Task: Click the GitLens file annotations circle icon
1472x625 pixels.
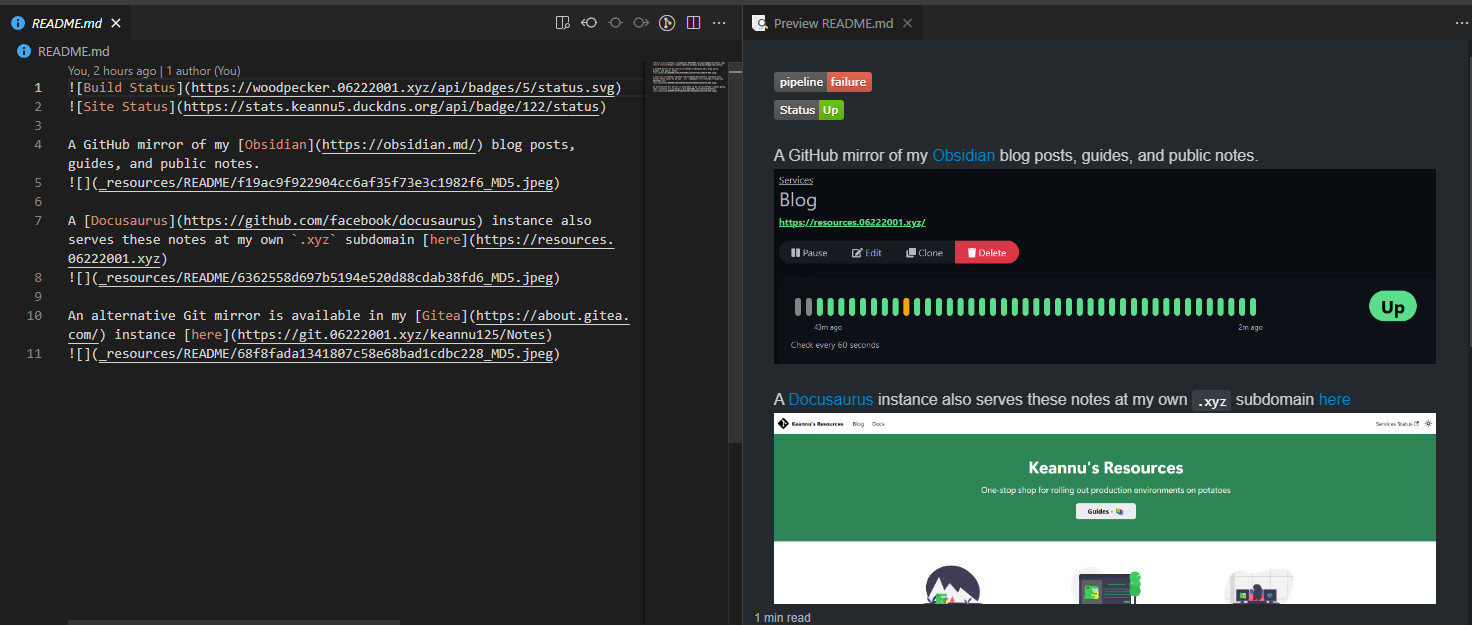Action: 667,23
